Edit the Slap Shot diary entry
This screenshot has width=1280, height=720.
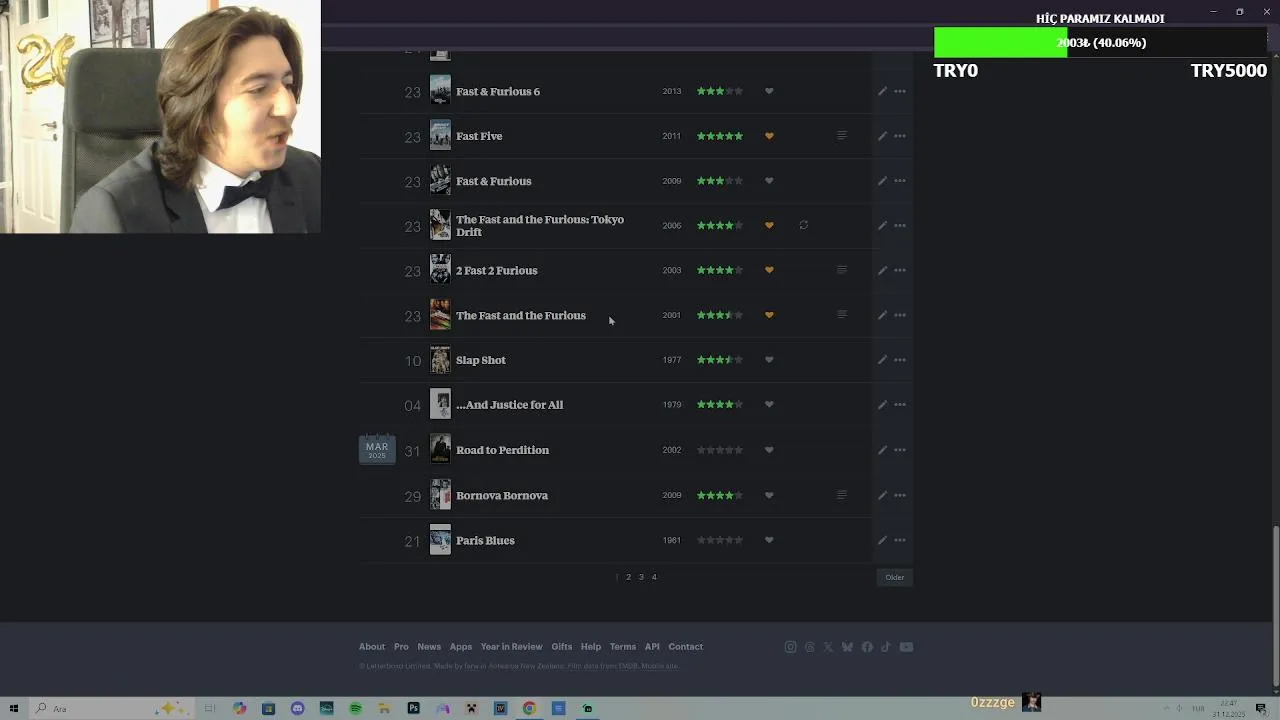point(882,360)
